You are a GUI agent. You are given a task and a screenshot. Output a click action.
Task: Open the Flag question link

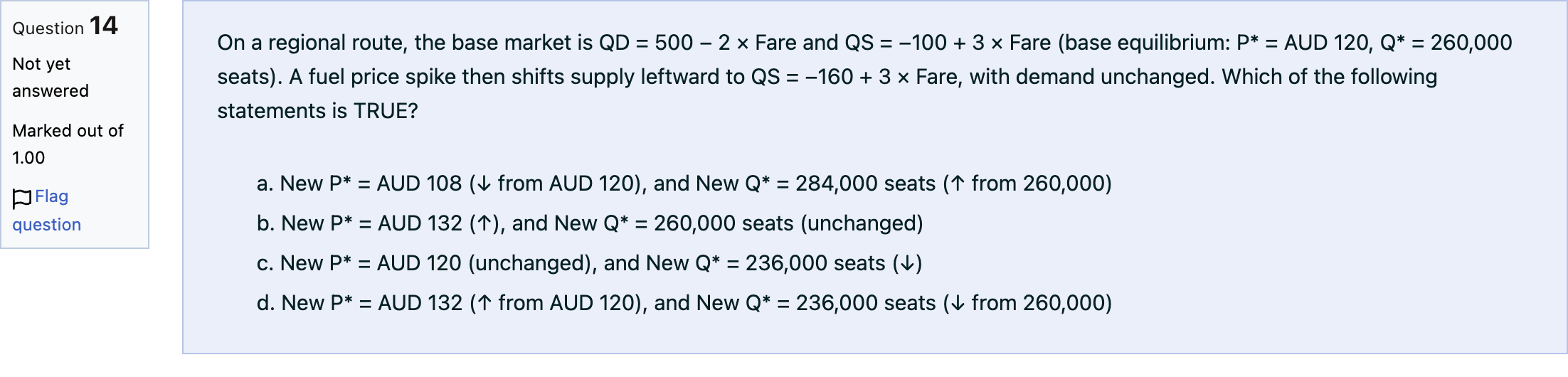click(x=47, y=211)
